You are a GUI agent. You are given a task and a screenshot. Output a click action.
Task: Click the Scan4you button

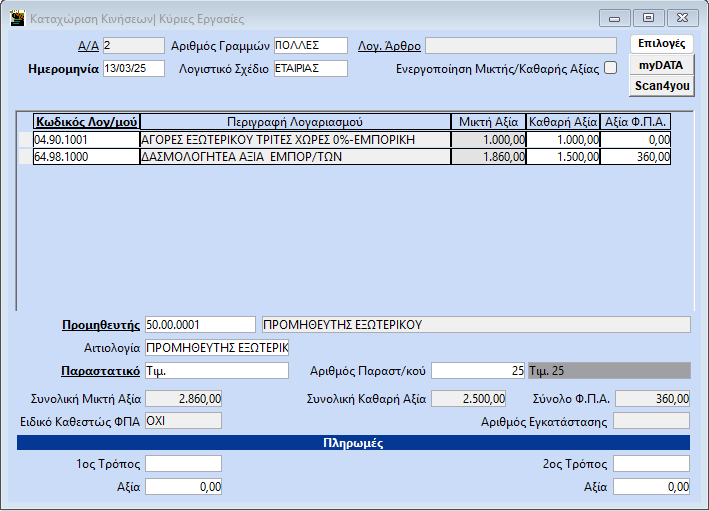662,86
